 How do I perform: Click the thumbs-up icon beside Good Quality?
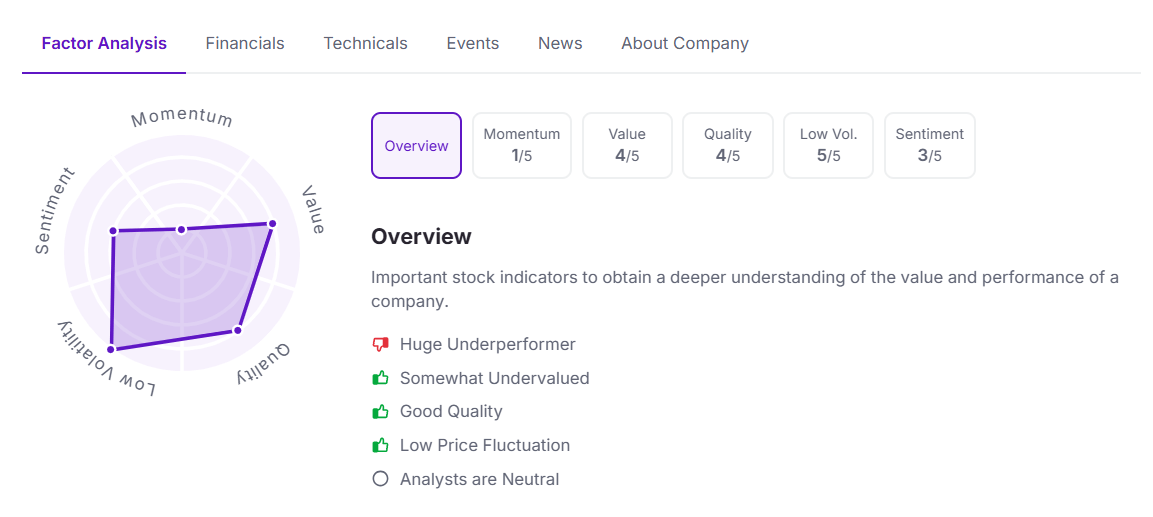pyautogui.click(x=380, y=411)
